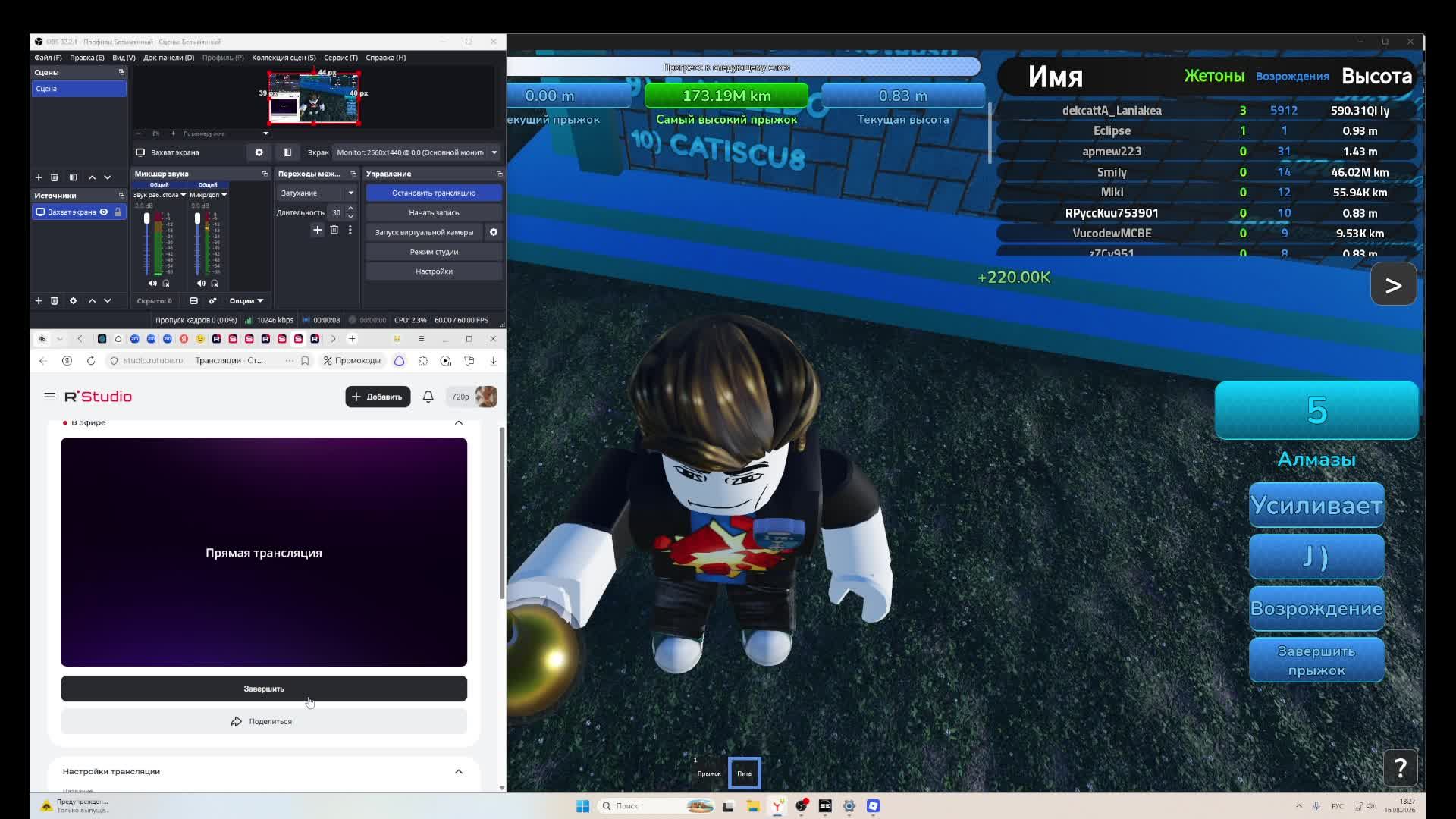Adjust Звук раб. стола volume fader
This screenshot has width=1456, height=819.
tap(147, 219)
